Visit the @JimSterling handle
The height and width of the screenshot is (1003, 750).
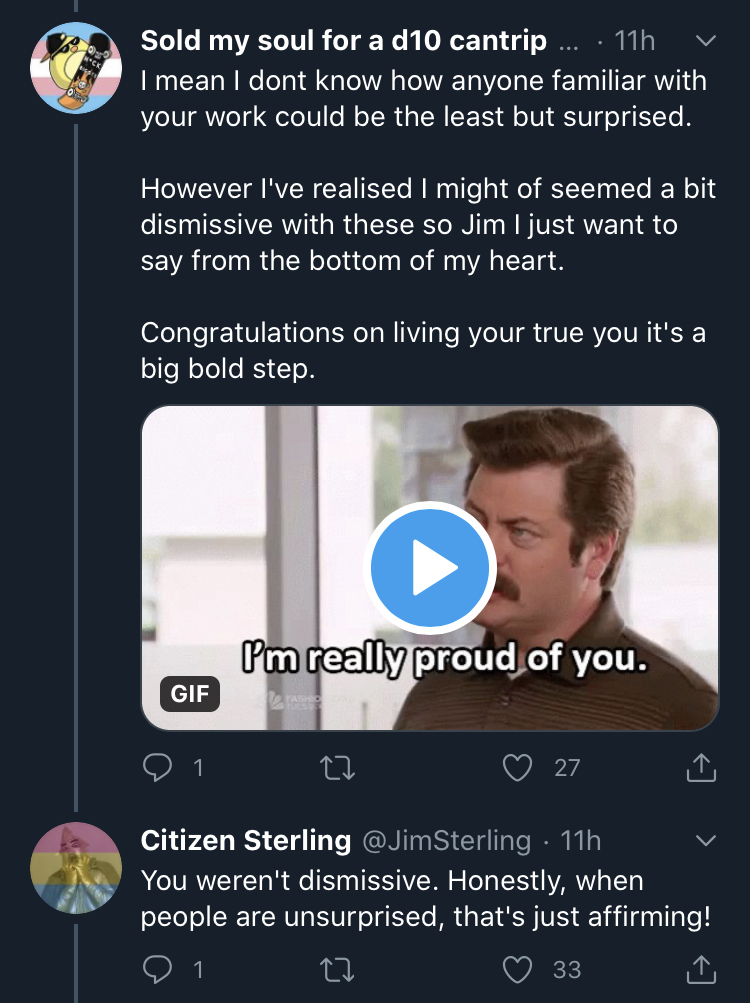tap(447, 841)
